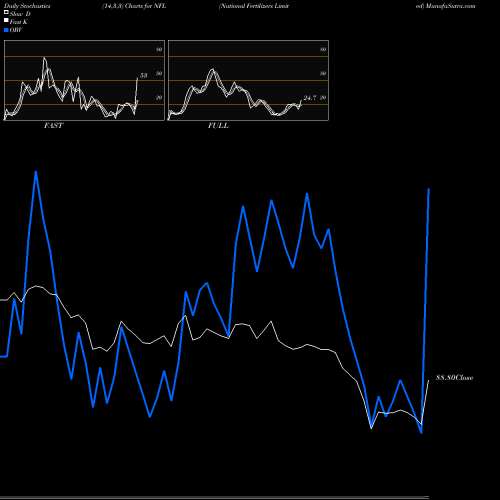The image size is (500, 500).
Task: Click the Slow D legend swatch
Action: (x=6, y=13)
